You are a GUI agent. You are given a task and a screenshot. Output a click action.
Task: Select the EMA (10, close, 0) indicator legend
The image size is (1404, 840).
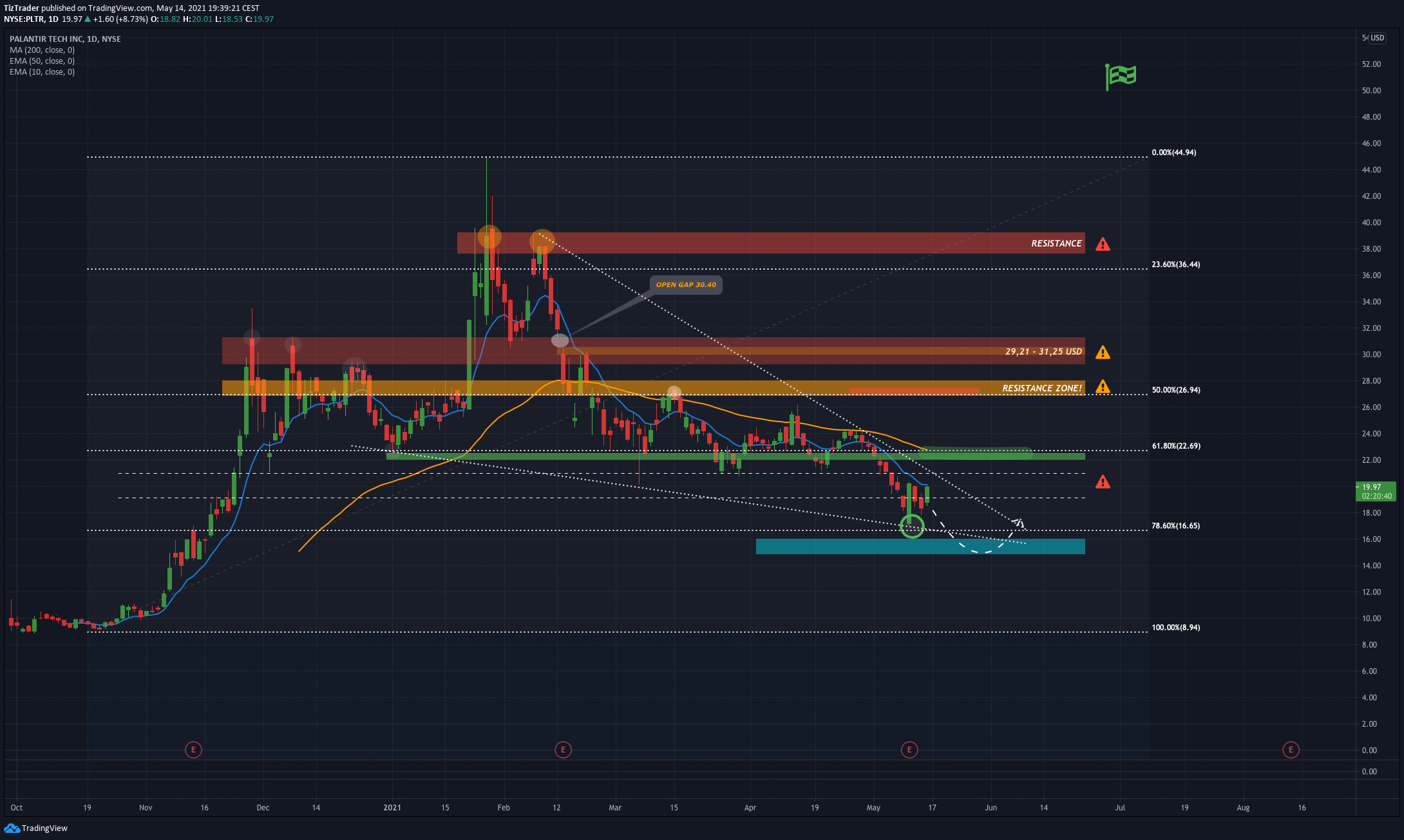[x=42, y=72]
